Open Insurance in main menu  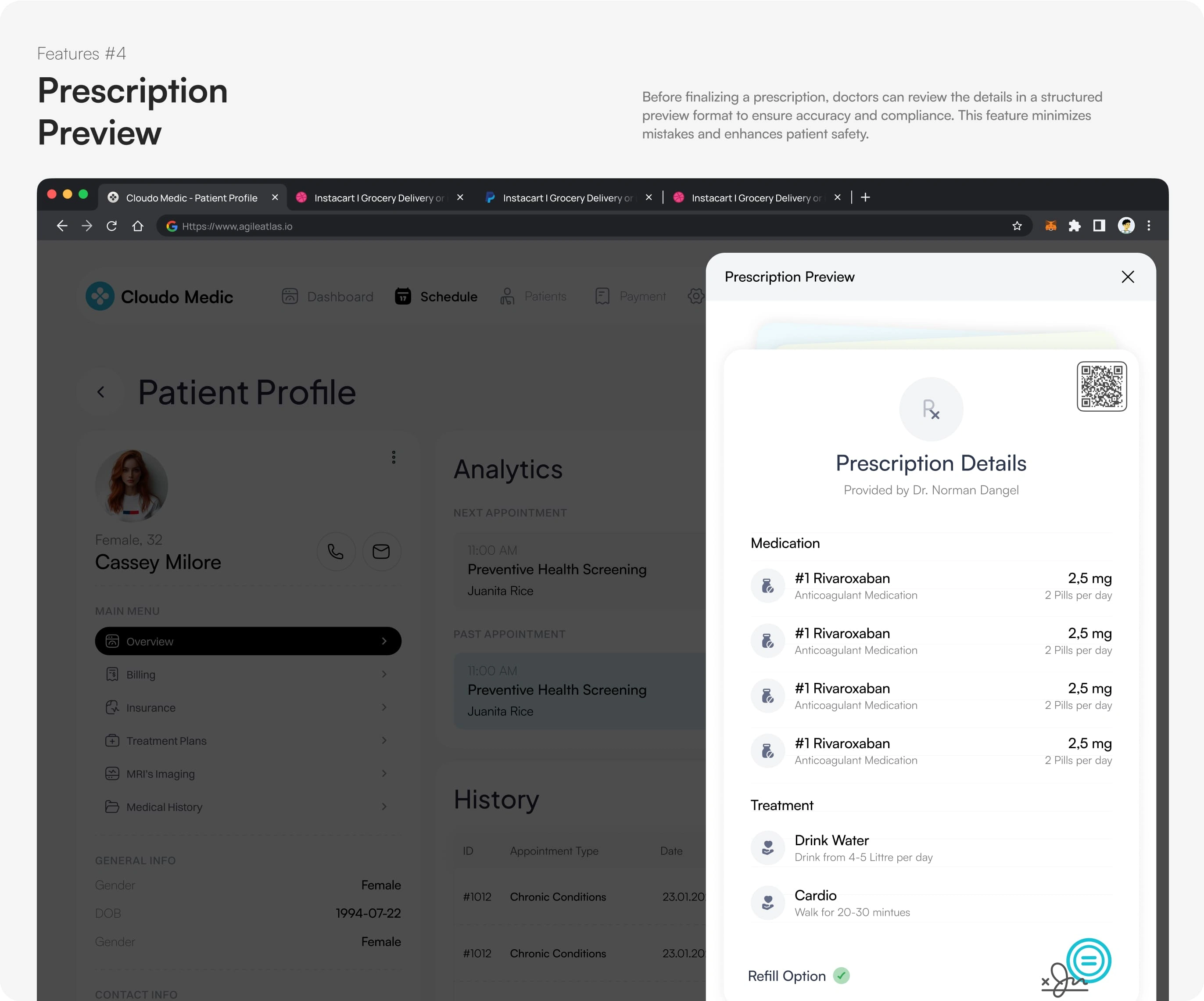tap(248, 707)
